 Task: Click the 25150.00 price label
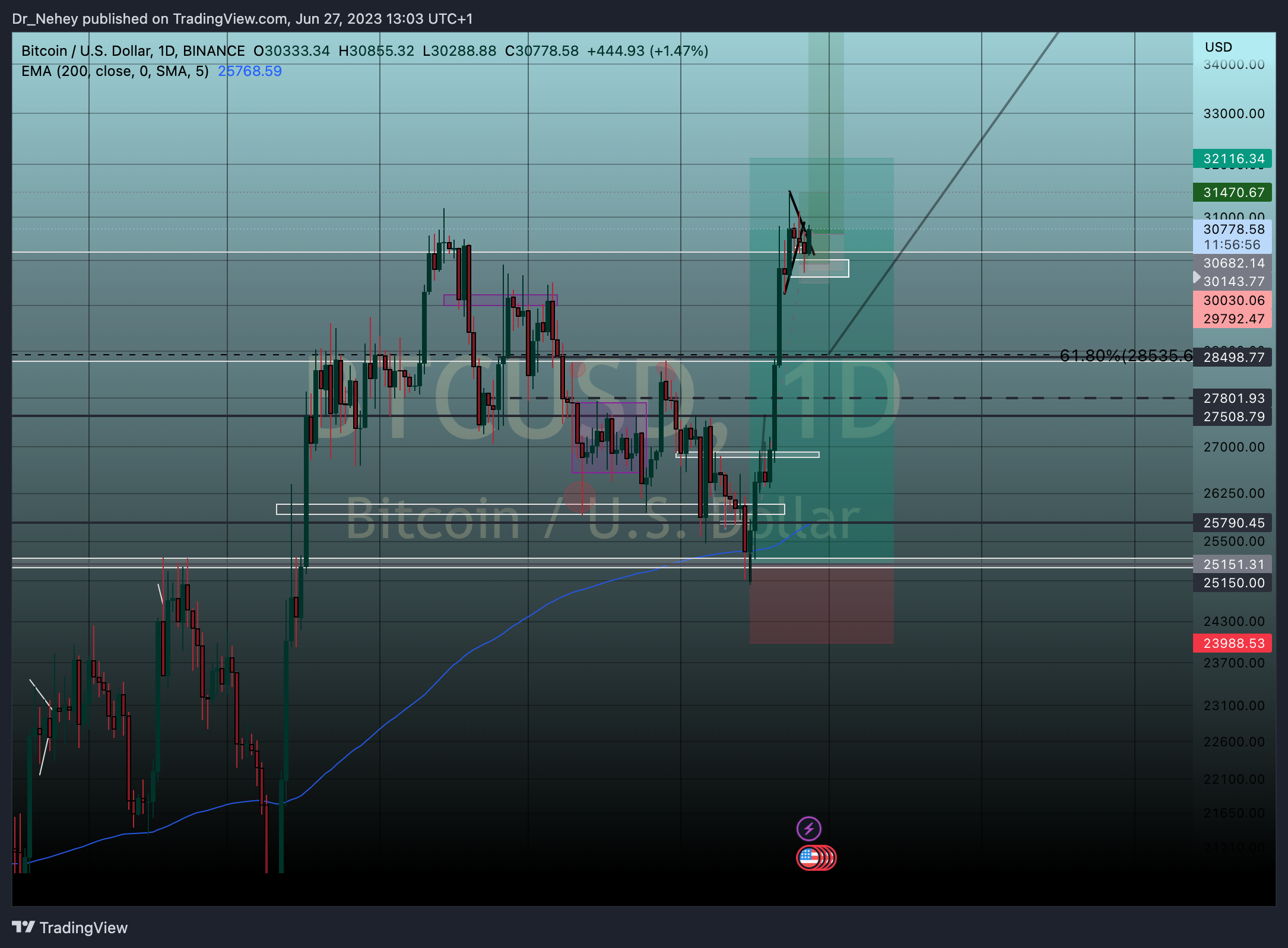1232,583
